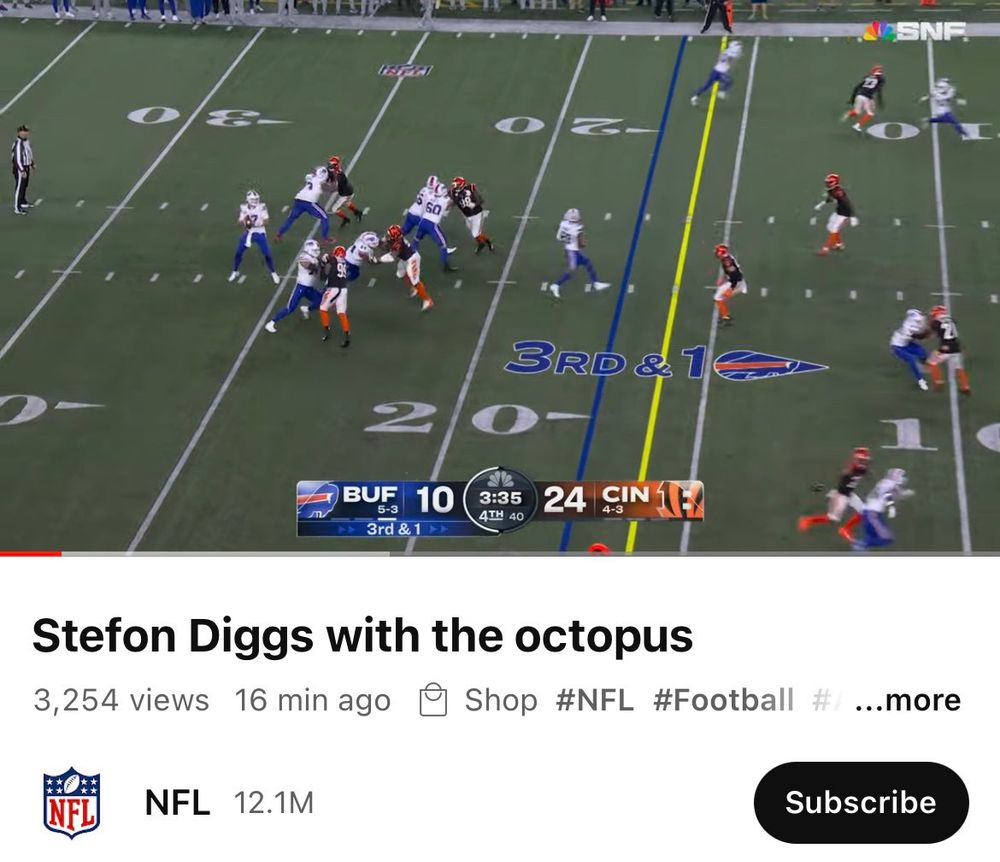The height and width of the screenshot is (862, 1000).
Task: Tap the SNF network logo watermark
Action: [915, 31]
